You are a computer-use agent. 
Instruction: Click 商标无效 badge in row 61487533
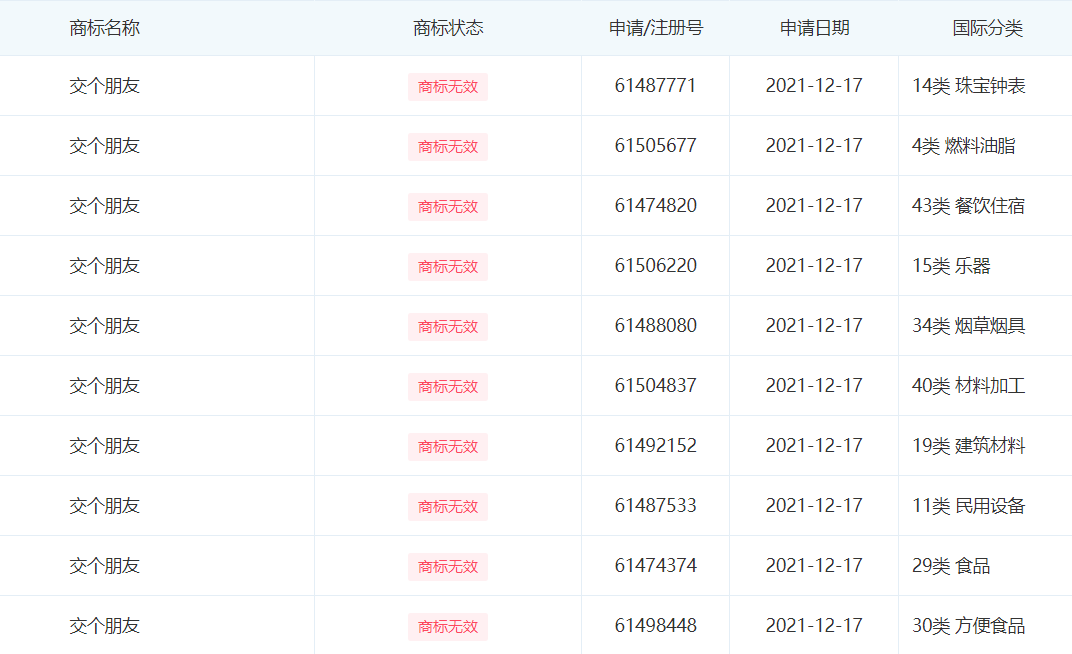point(448,507)
